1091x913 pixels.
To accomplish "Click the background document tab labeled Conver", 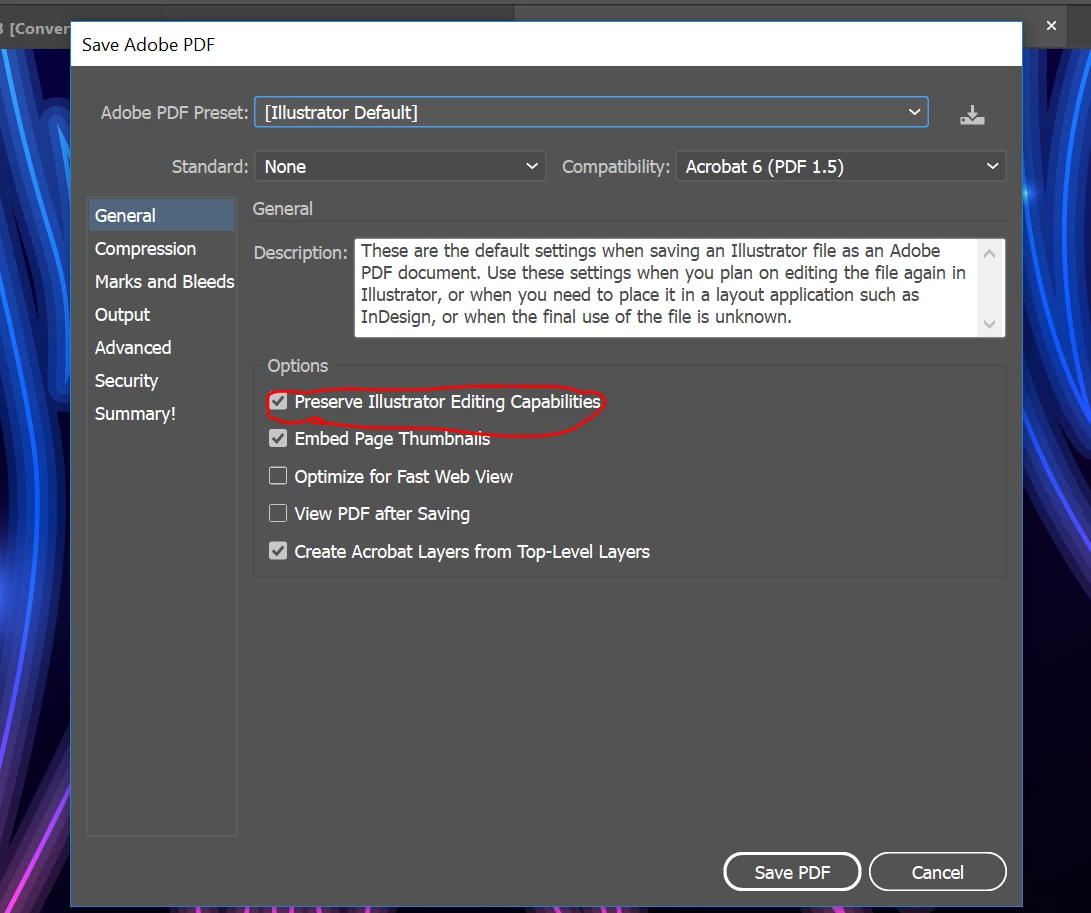I will pos(35,29).
